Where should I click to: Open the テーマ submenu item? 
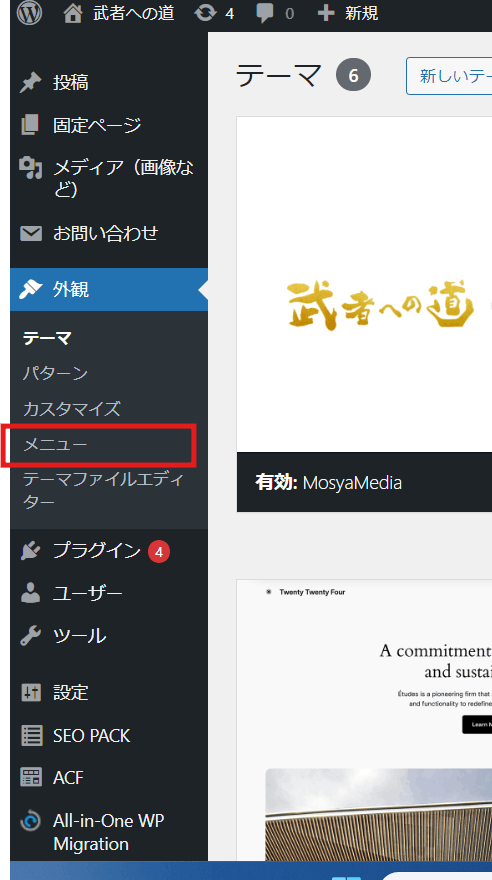coord(47,338)
